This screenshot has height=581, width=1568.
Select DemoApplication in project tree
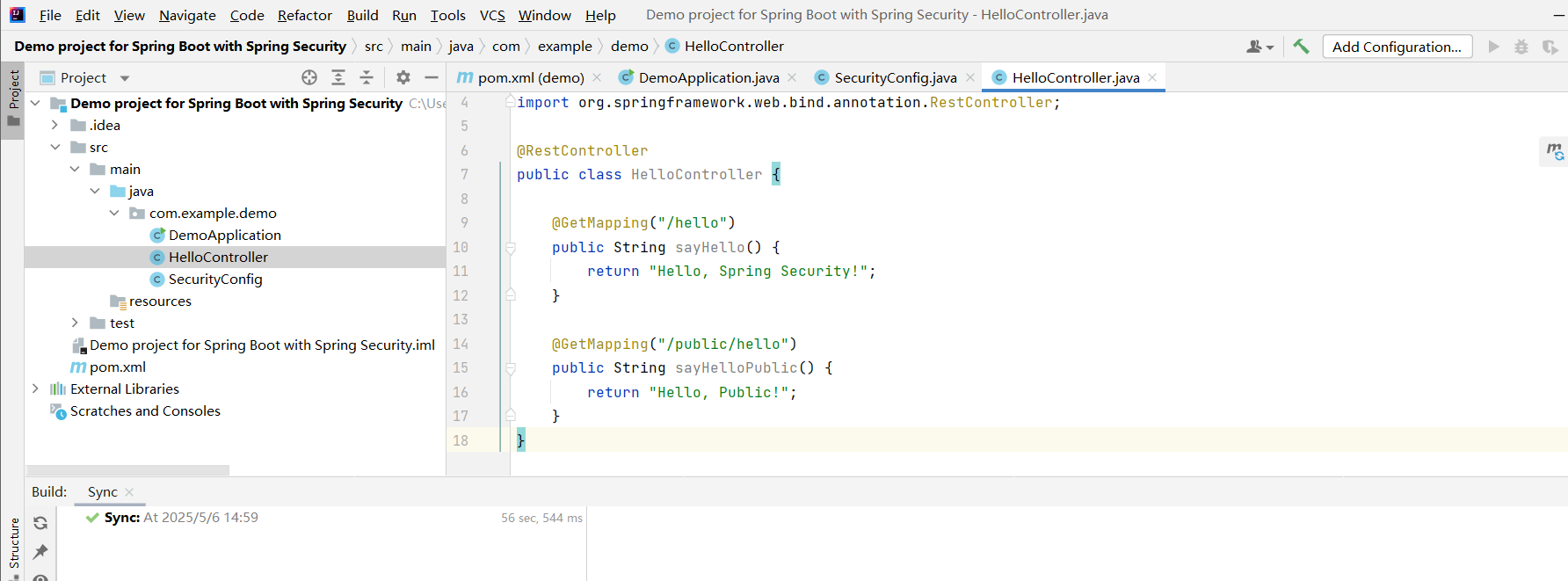point(224,235)
